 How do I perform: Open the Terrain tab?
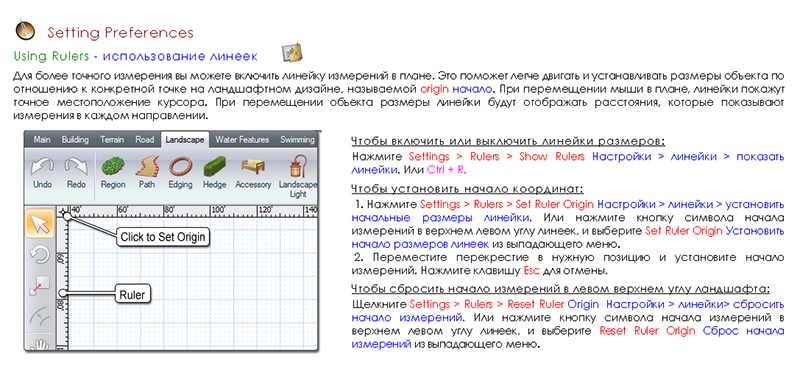112,139
